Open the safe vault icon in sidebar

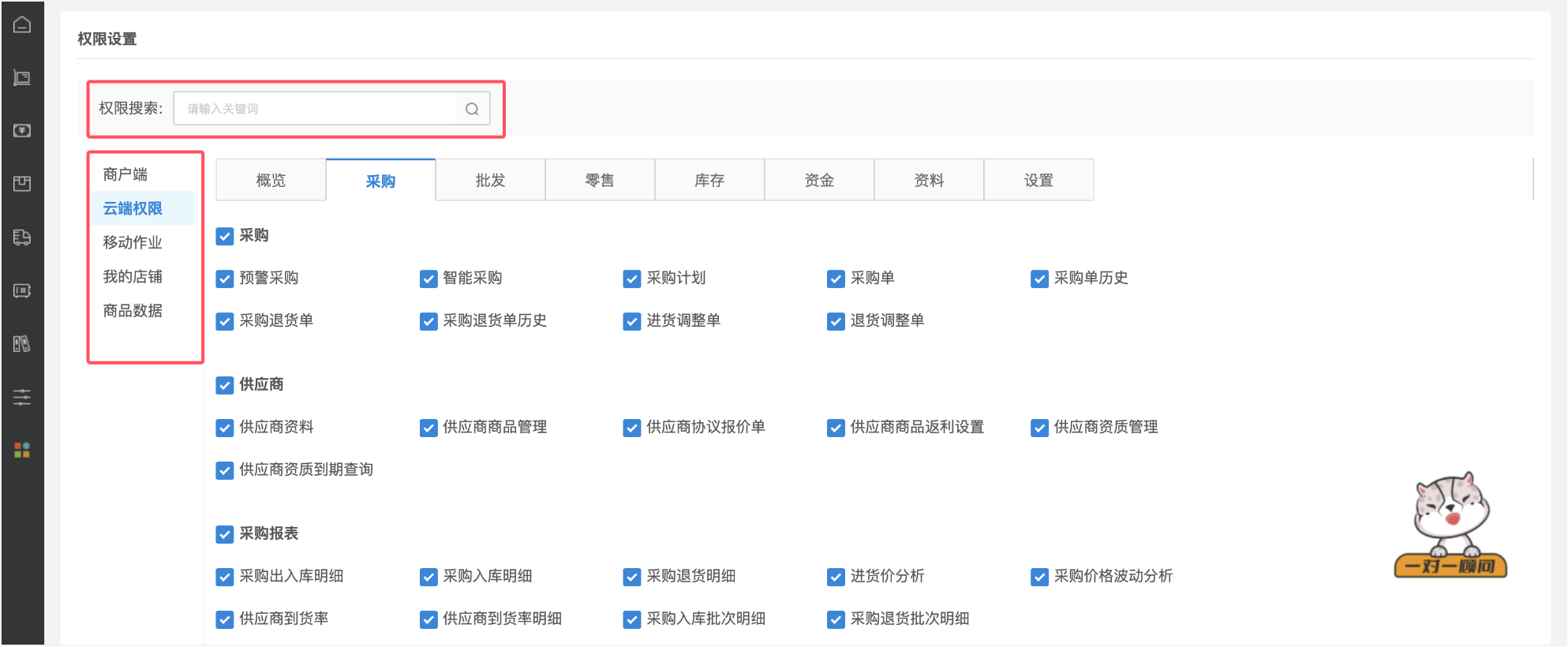click(22, 291)
